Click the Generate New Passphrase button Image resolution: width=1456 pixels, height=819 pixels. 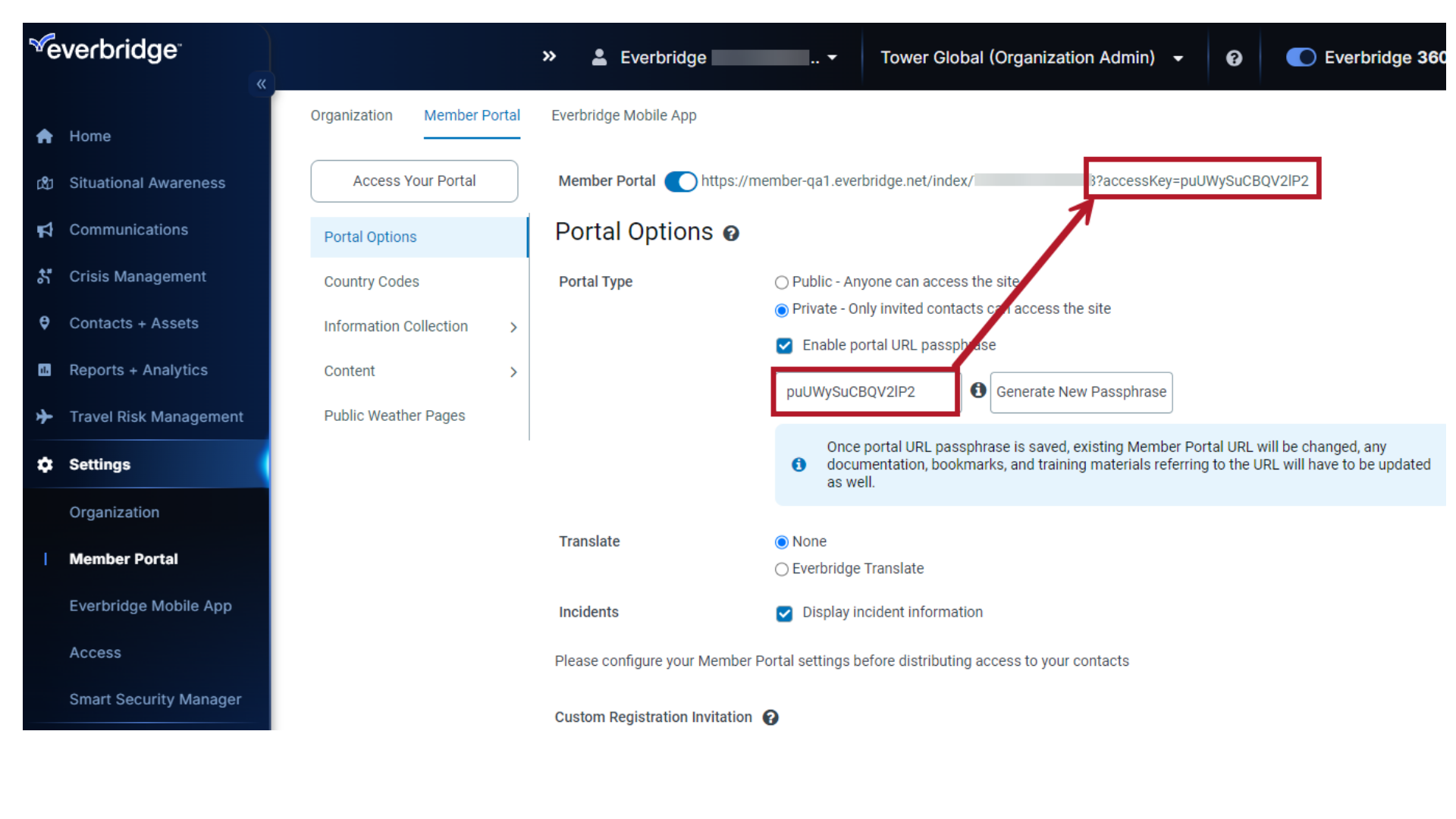pos(1081,391)
